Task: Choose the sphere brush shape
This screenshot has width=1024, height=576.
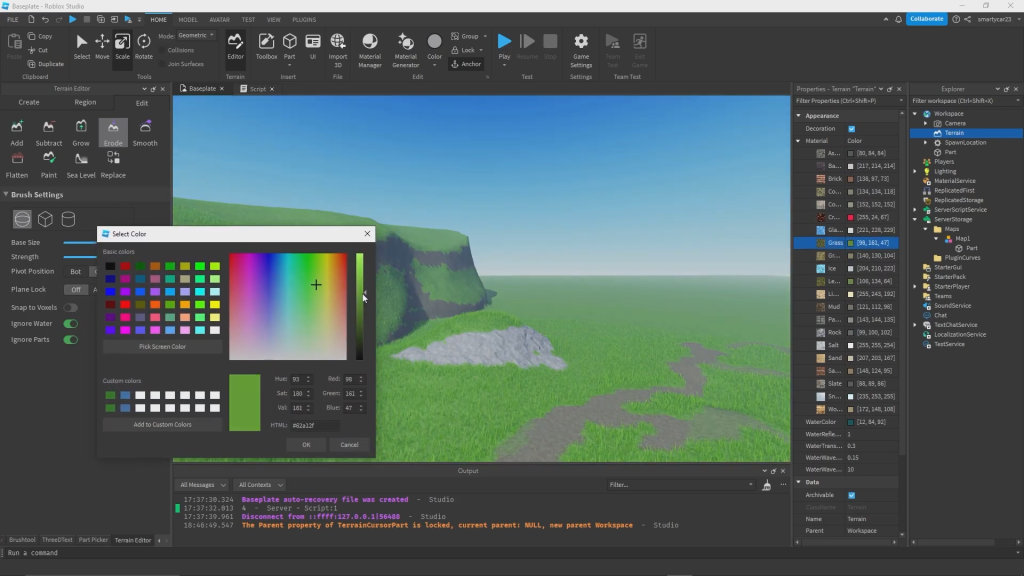Action: tap(22, 219)
